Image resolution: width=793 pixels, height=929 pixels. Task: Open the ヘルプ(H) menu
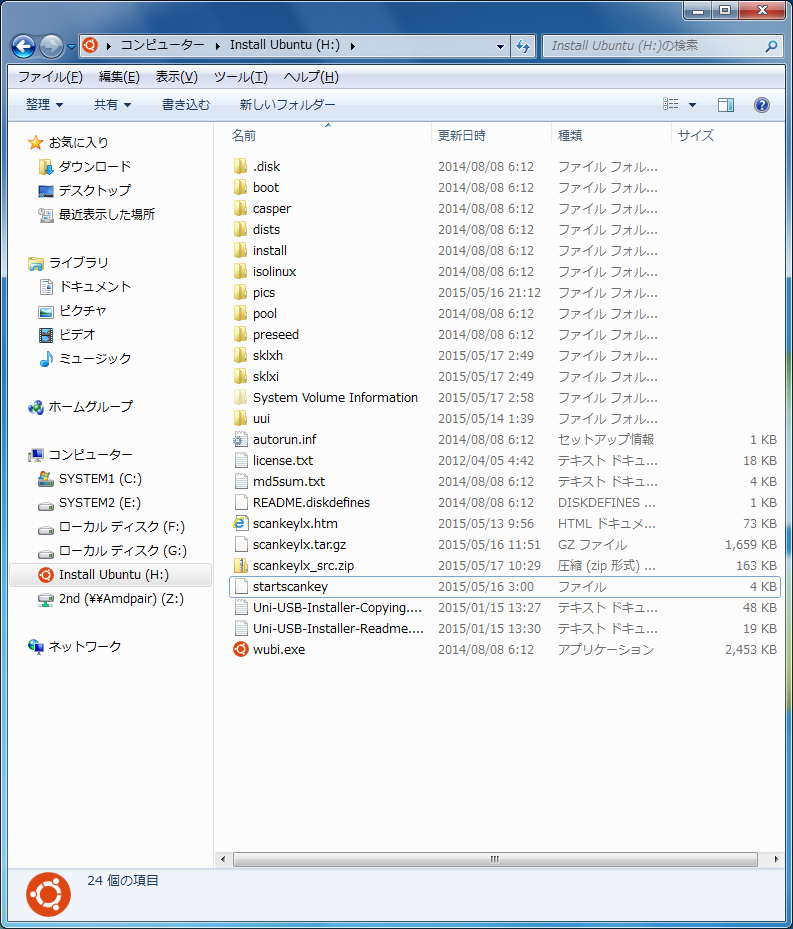click(311, 77)
